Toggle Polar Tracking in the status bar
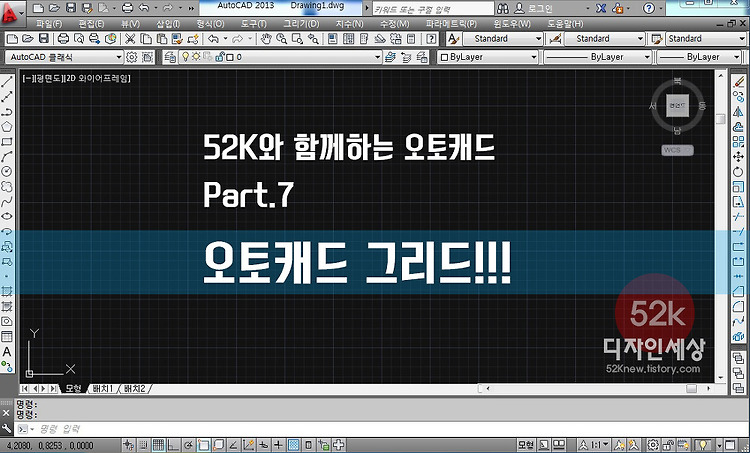Viewport: 750px width, 453px height. coord(188,445)
